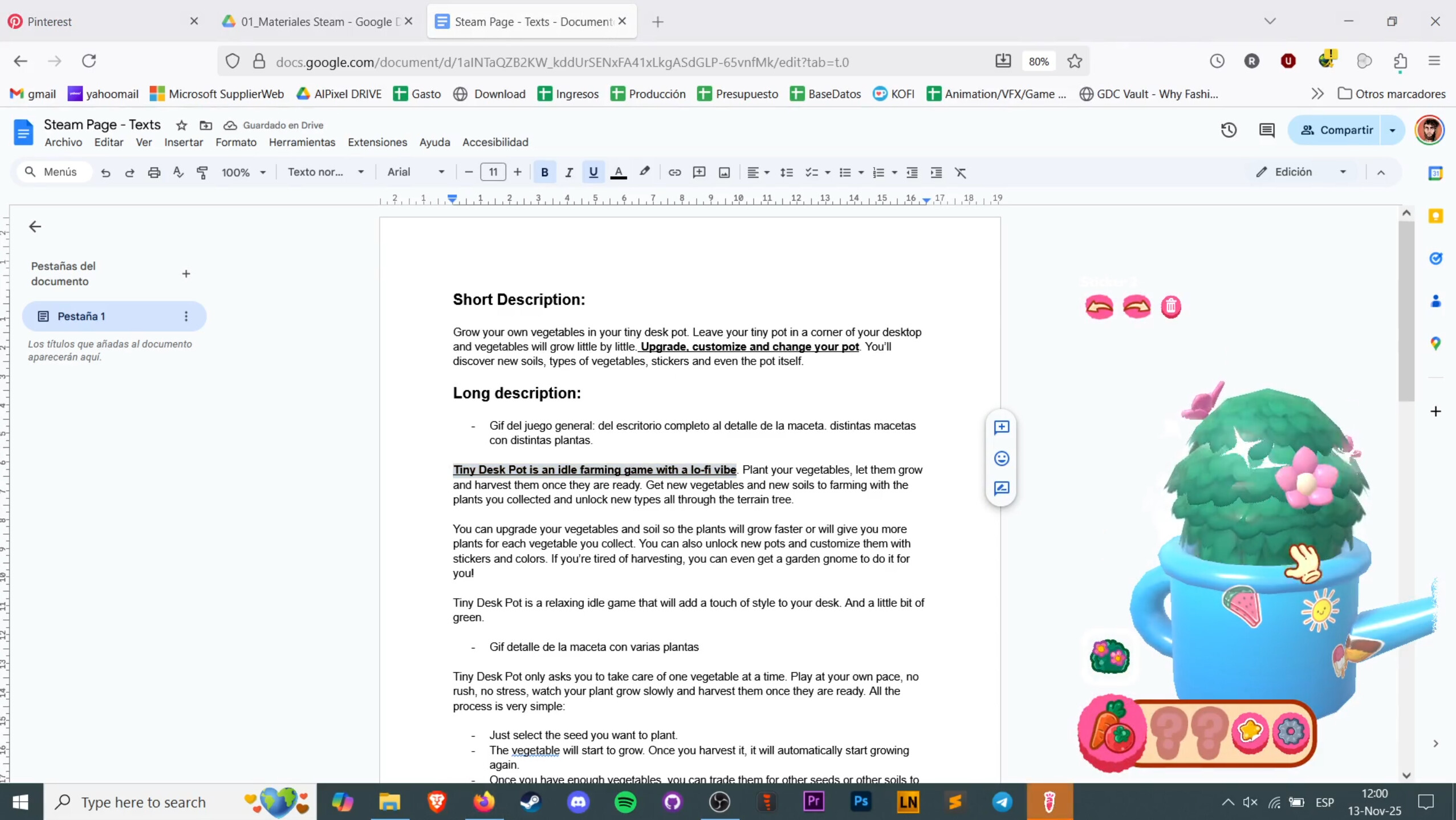Open Google Keep in the side panel

point(1436,216)
